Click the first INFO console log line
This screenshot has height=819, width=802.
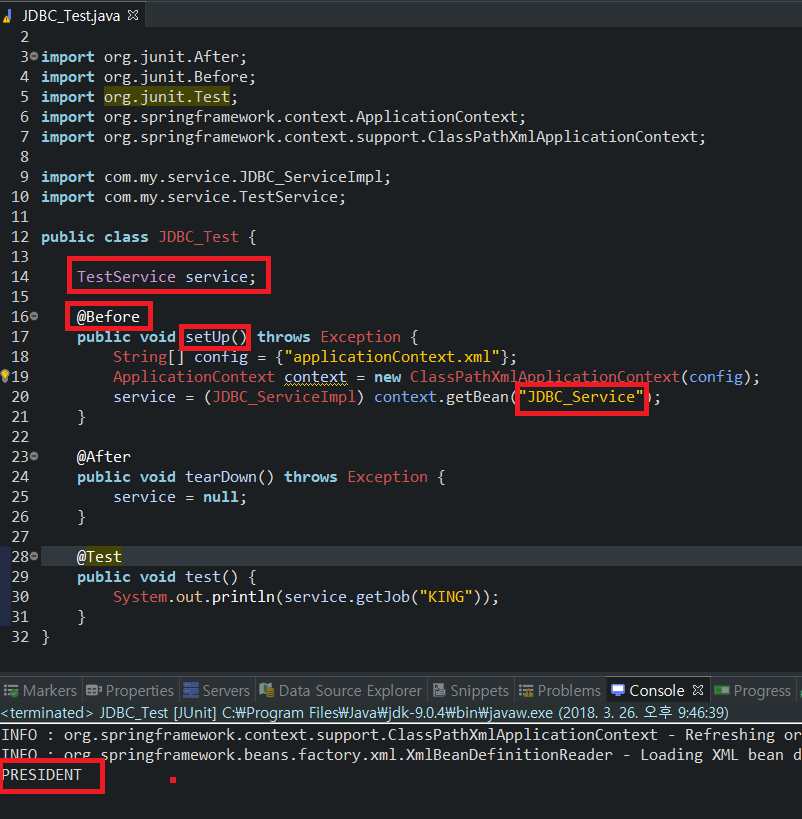click(401, 734)
